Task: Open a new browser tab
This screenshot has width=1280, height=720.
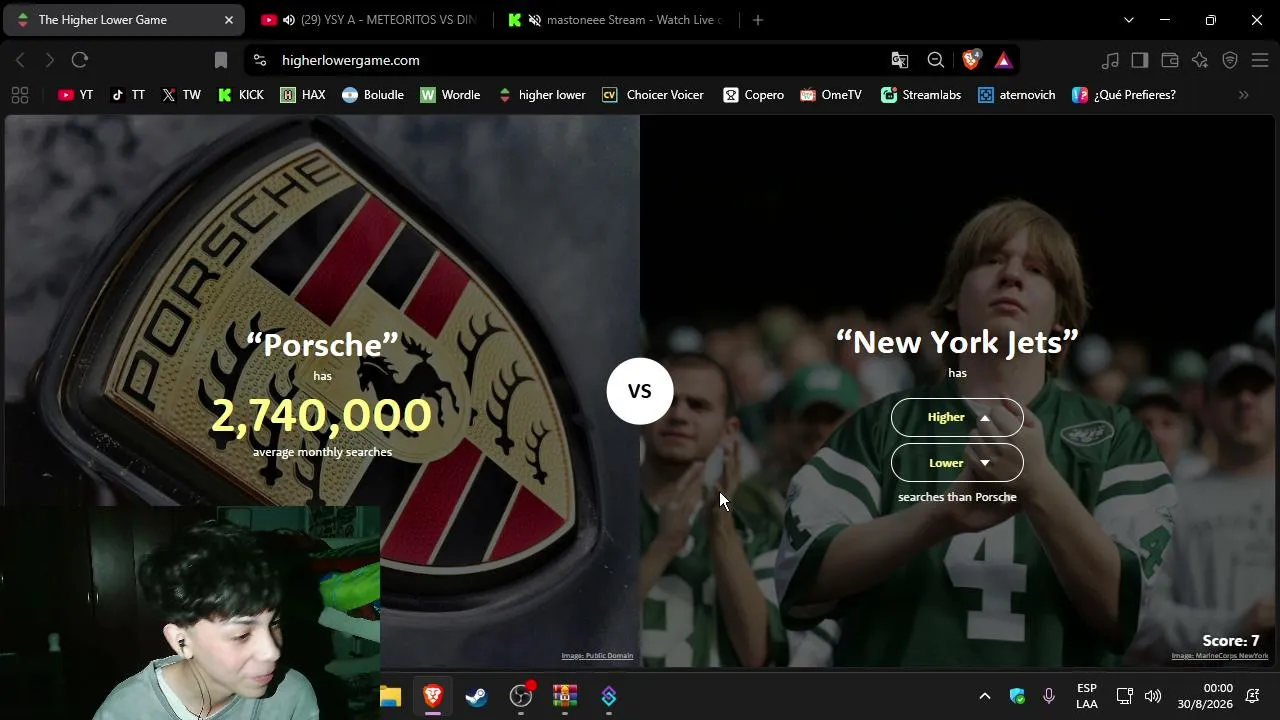Action: coord(758,20)
